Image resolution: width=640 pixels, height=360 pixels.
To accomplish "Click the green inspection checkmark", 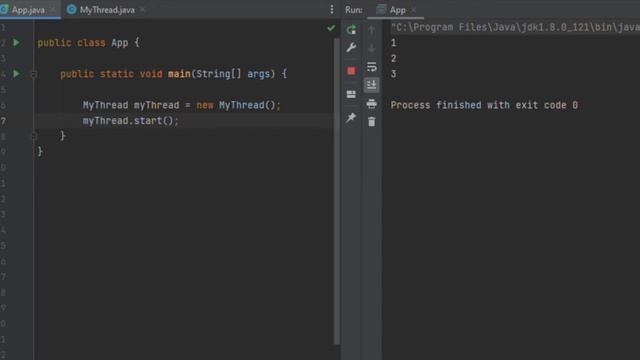I will 331,28.
